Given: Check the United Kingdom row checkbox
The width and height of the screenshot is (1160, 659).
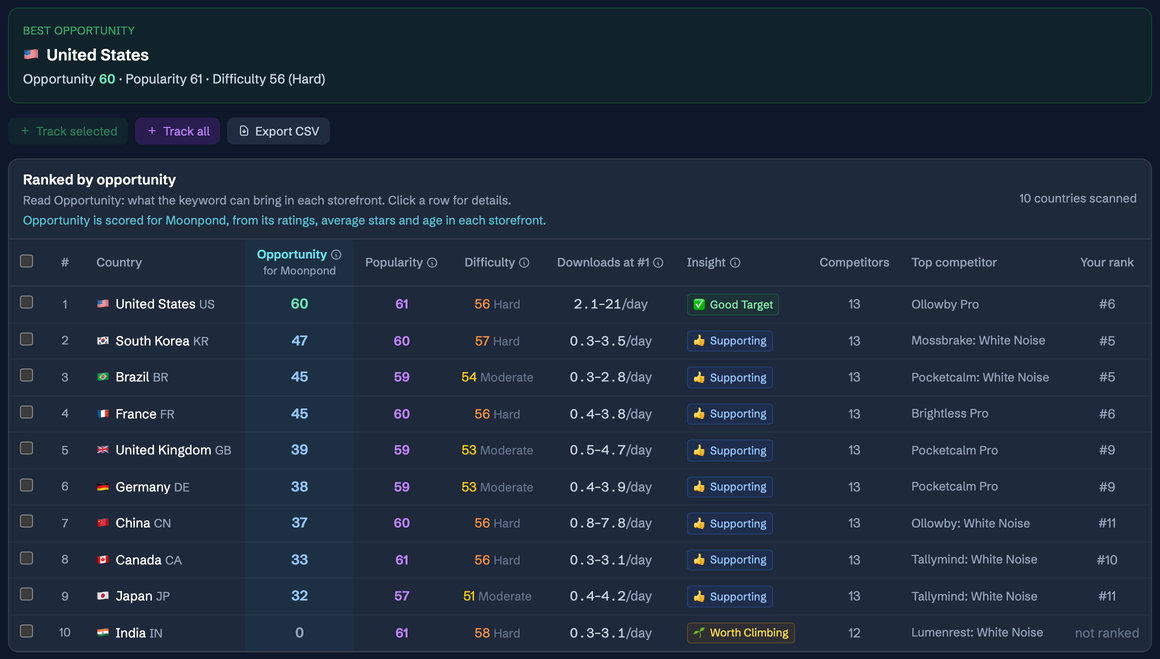Looking at the screenshot, I should [x=27, y=448].
